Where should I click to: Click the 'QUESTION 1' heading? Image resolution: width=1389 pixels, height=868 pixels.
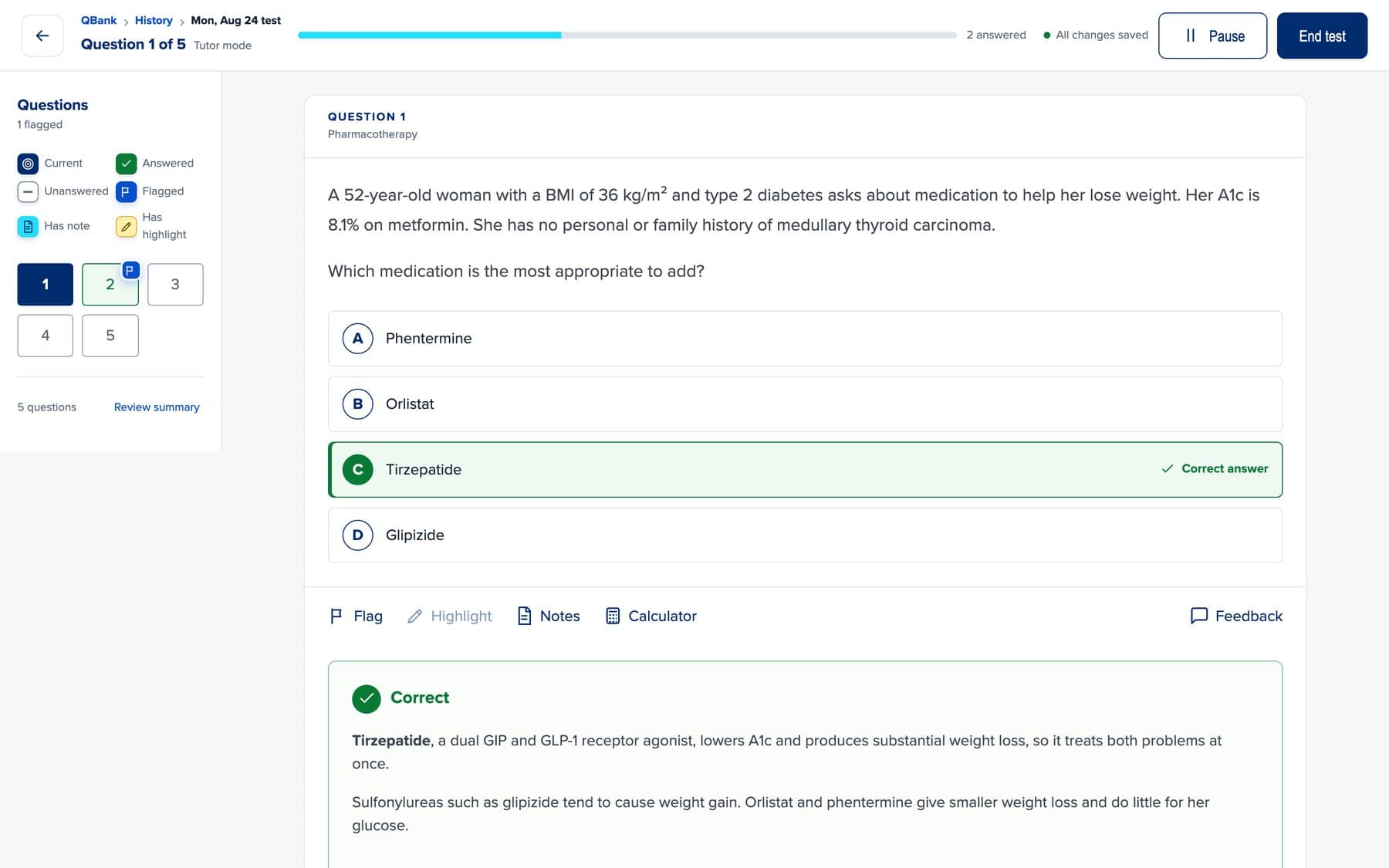point(367,117)
